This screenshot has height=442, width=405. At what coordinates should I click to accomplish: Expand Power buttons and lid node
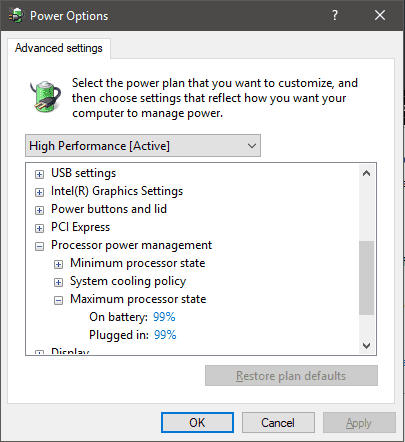tap(39, 210)
